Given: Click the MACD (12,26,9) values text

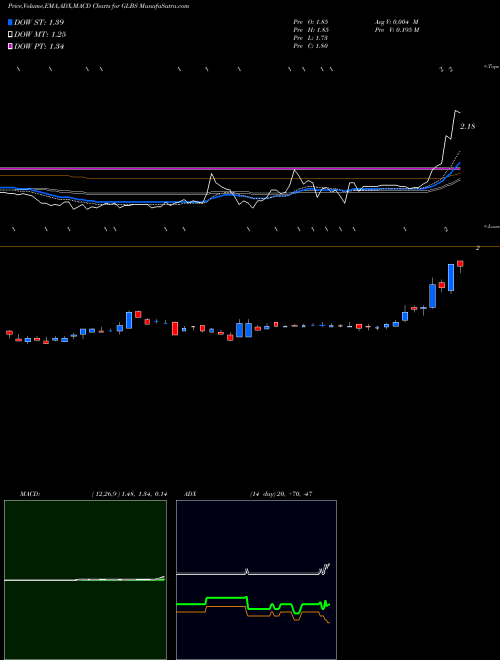Looking at the screenshot, I should pyautogui.click(x=129, y=494).
